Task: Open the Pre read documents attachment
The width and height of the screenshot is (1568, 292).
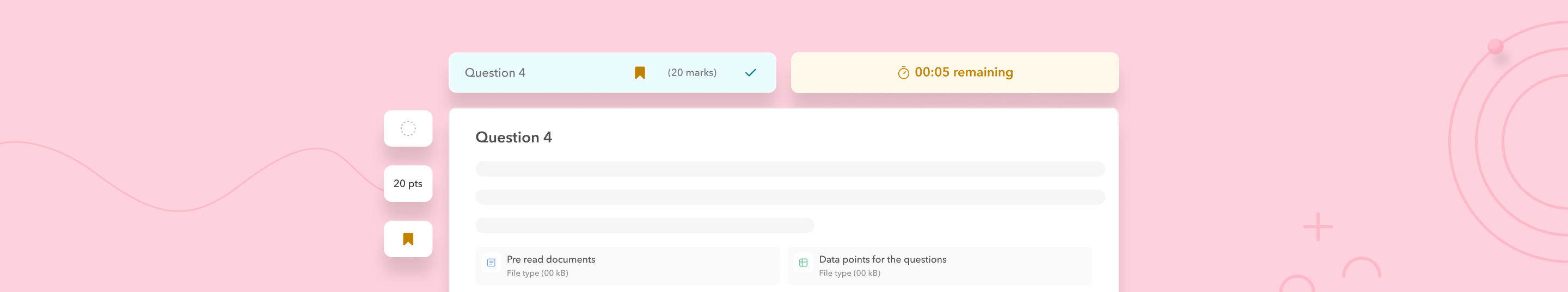Action: pos(551,259)
